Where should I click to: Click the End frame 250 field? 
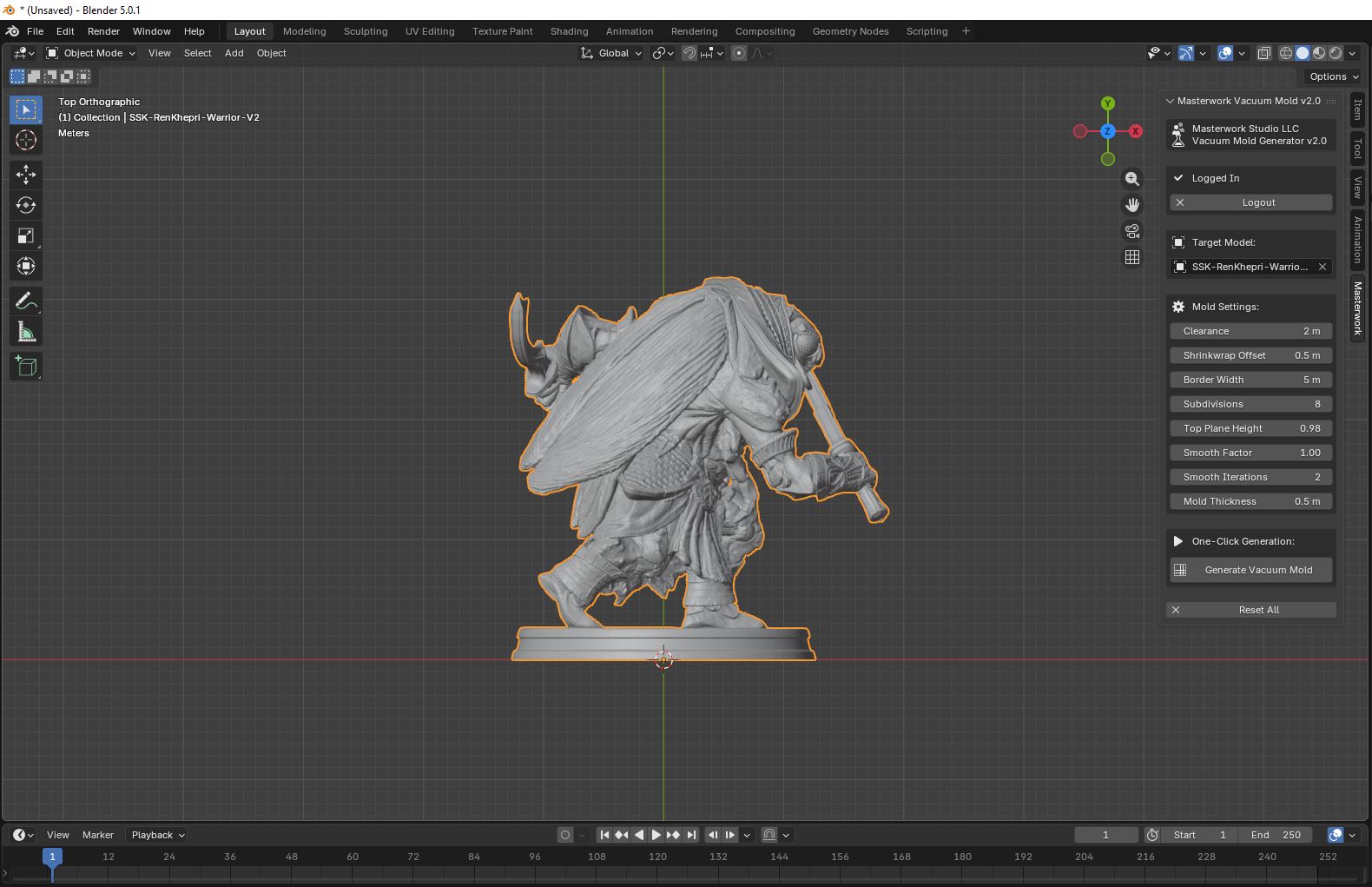pyautogui.click(x=1276, y=835)
